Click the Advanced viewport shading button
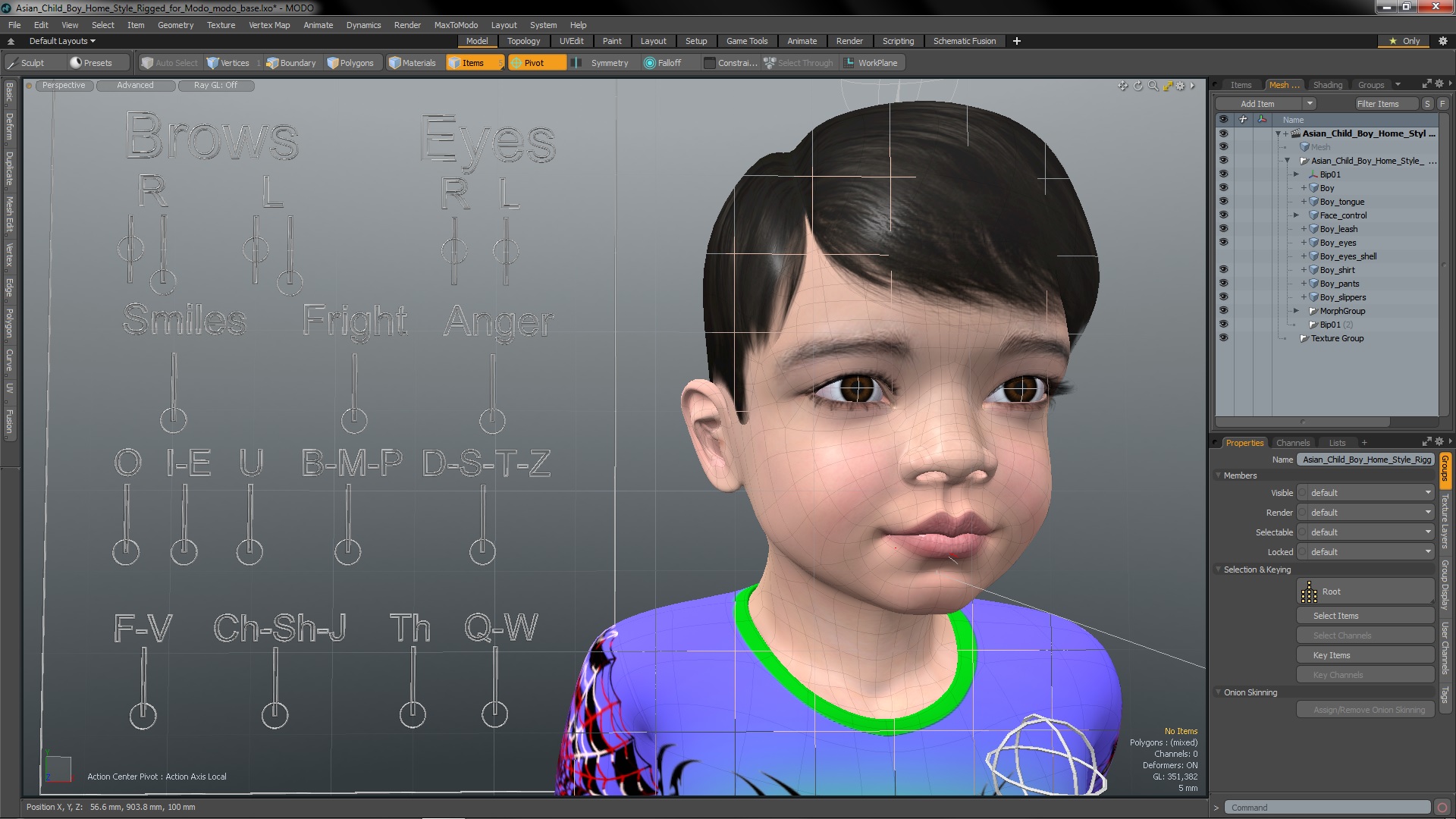The image size is (1456, 819). (x=135, y=86)
